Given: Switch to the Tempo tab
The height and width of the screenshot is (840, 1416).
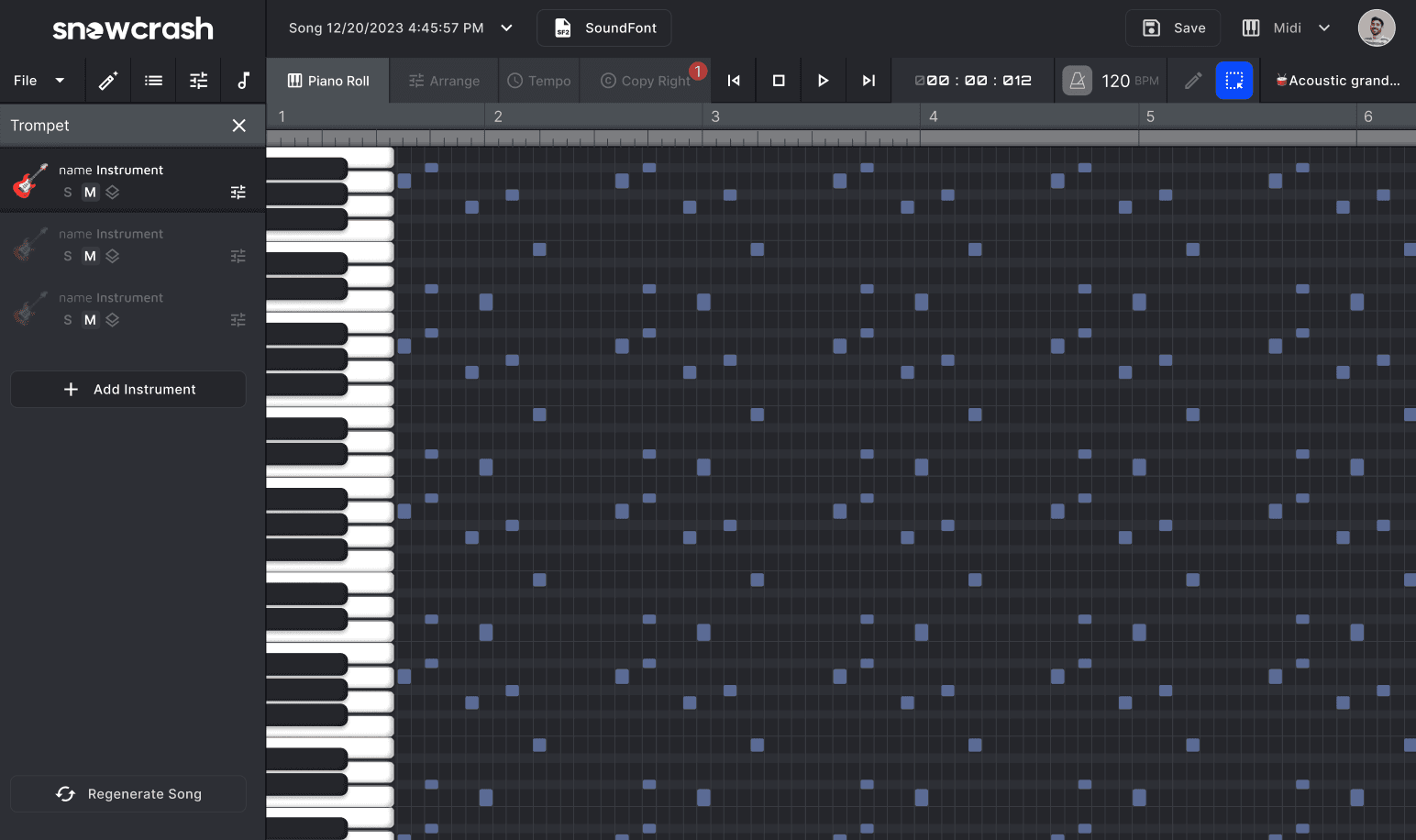Looking at the screenshot, I should [x=539, y=81].
